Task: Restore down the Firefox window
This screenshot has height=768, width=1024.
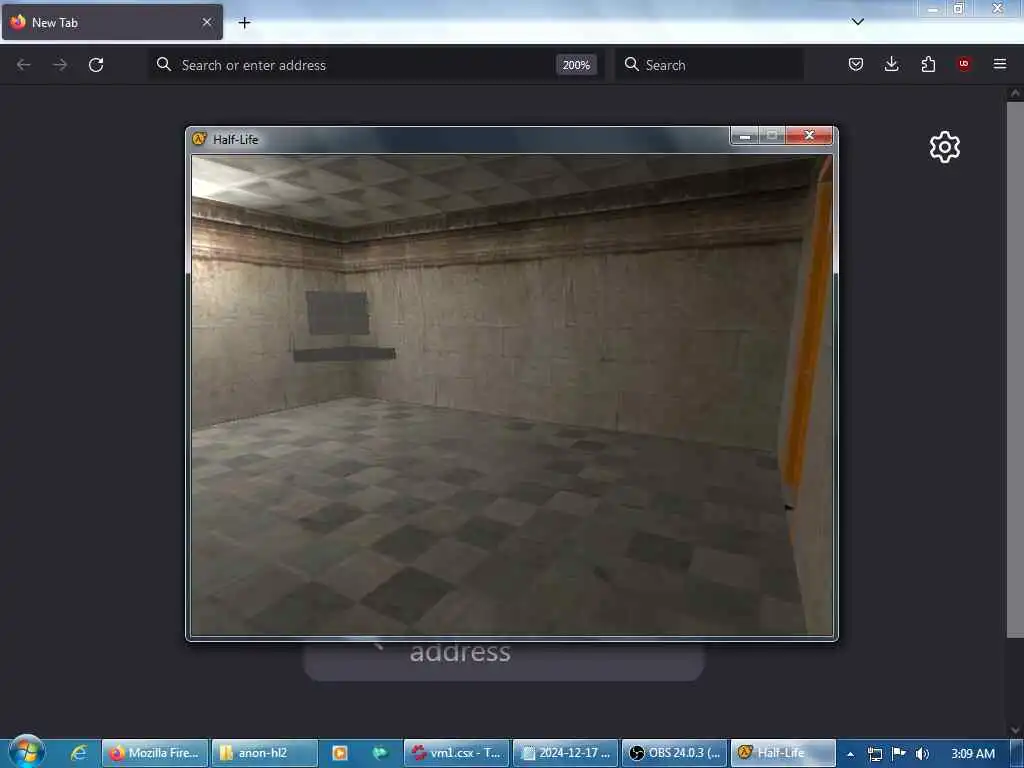Action: [958, 8]
